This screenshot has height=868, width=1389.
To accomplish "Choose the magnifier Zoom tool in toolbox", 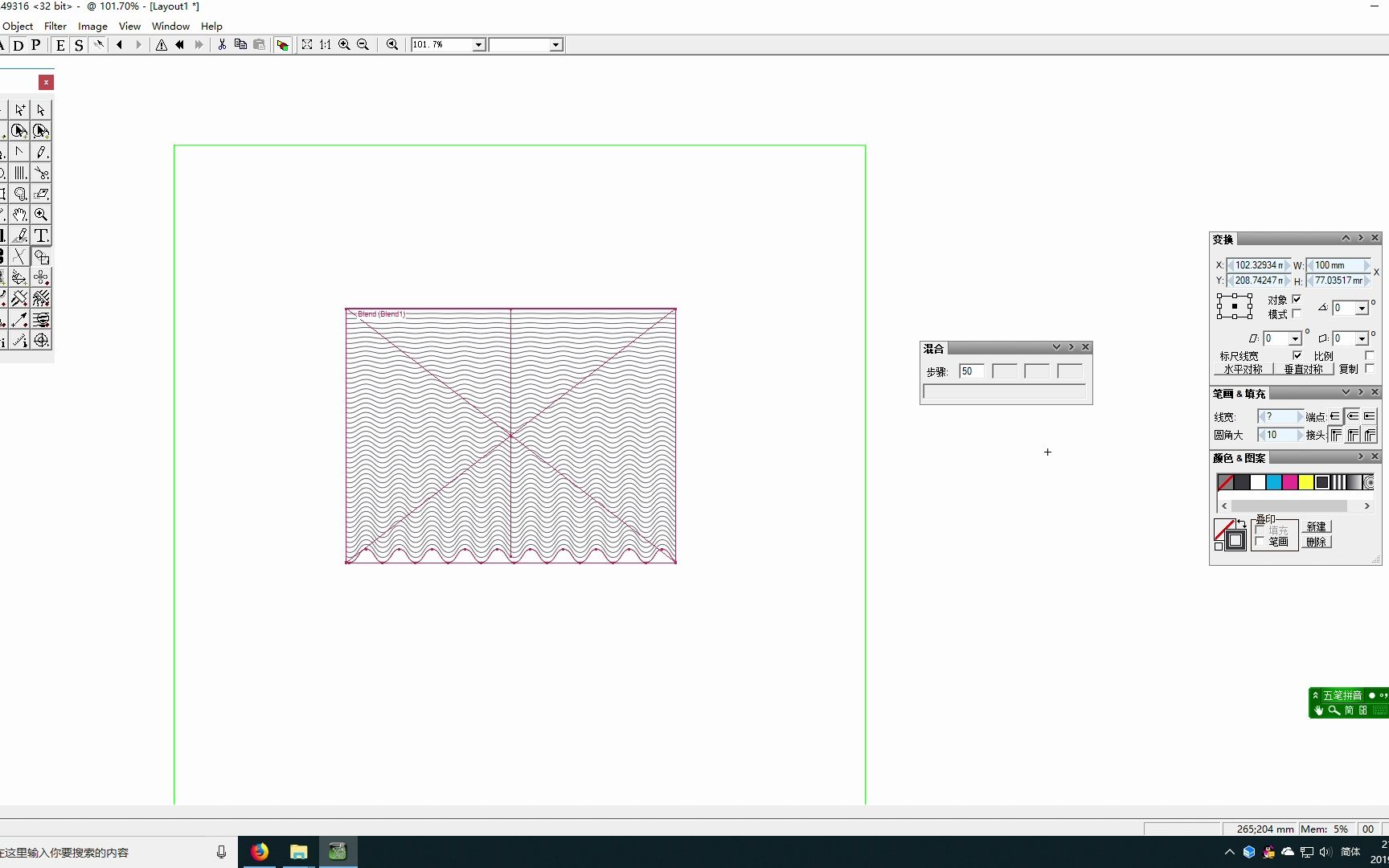I will pyautogui.click(x=41, y=215).
